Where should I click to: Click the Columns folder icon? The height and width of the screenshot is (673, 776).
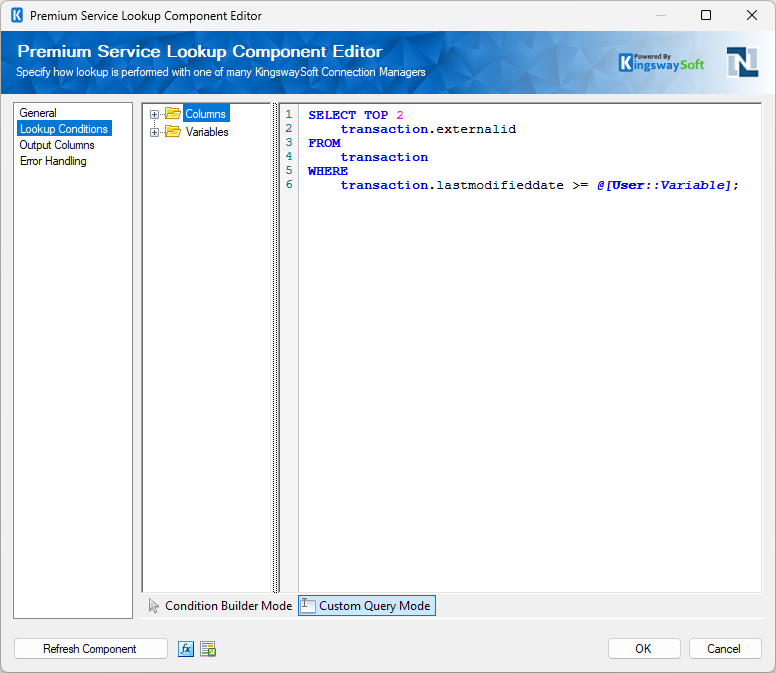click(x=173, y=113)
